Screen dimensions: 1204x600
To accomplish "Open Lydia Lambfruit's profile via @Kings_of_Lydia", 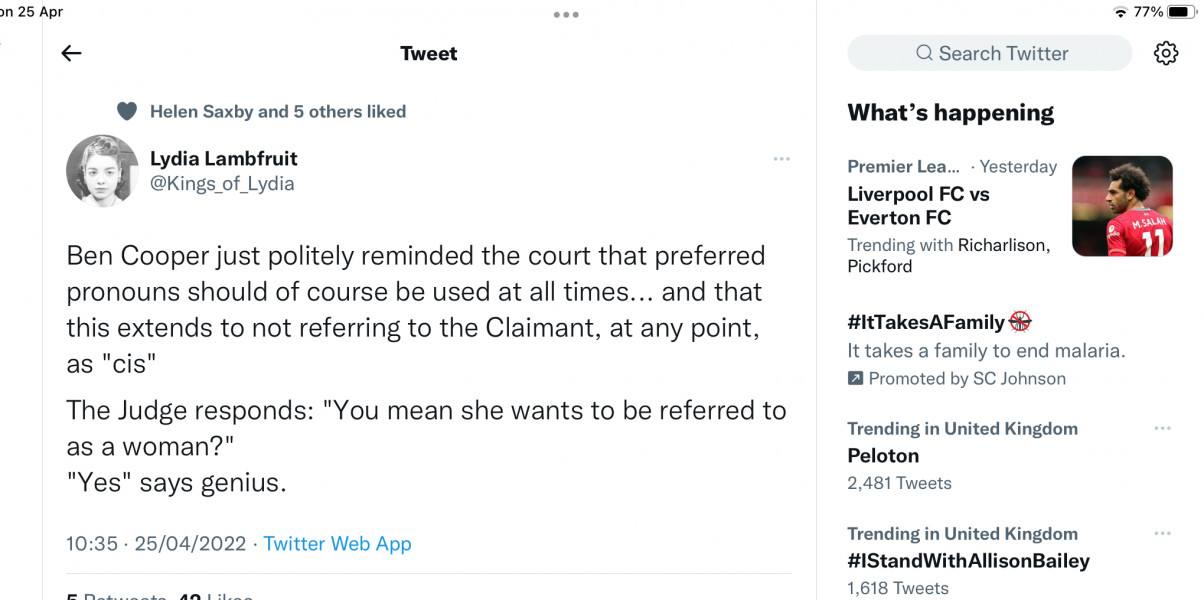I will [222, 183].
